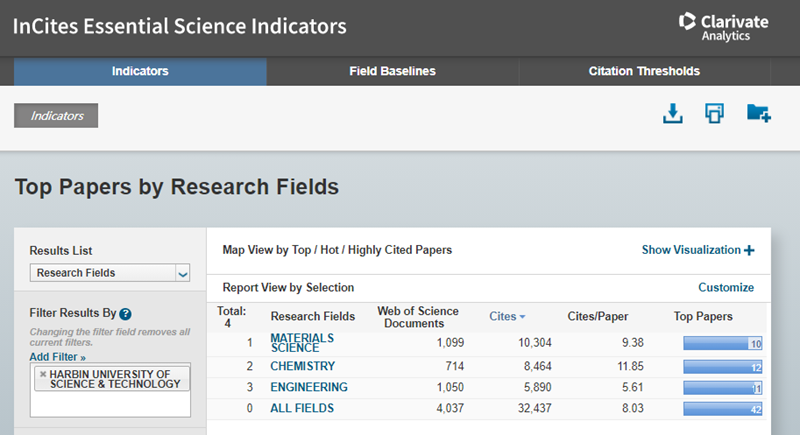Click the Add Filter link
This screenshot has width=800, height=435.
[58, 356]
